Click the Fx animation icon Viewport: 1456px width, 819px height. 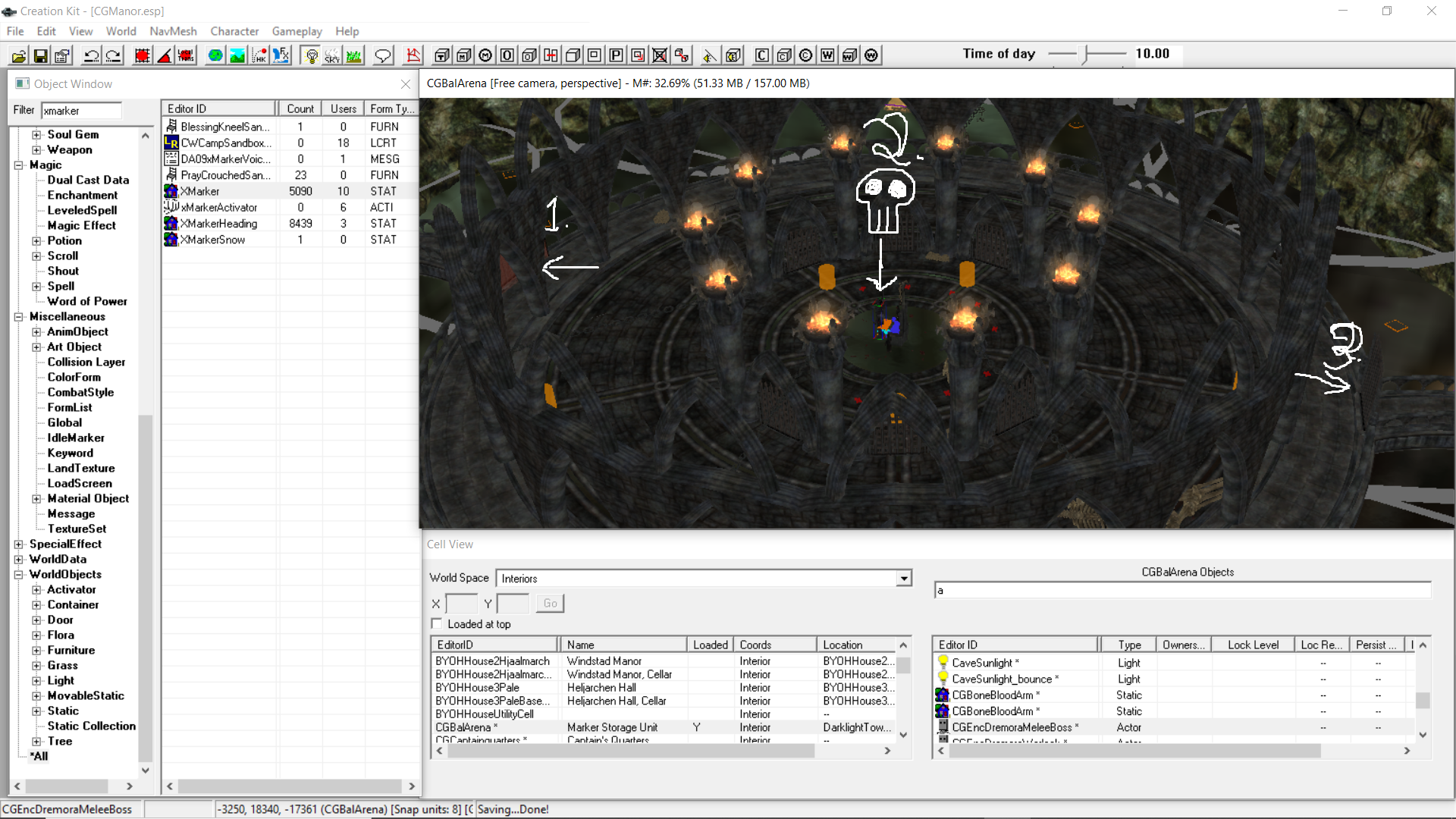281,55
